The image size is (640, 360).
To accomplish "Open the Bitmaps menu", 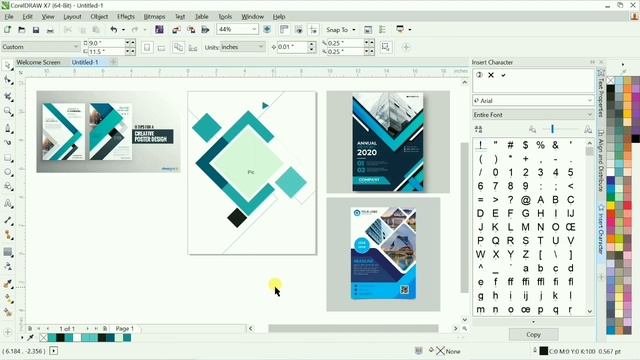I will click(154, 17).
